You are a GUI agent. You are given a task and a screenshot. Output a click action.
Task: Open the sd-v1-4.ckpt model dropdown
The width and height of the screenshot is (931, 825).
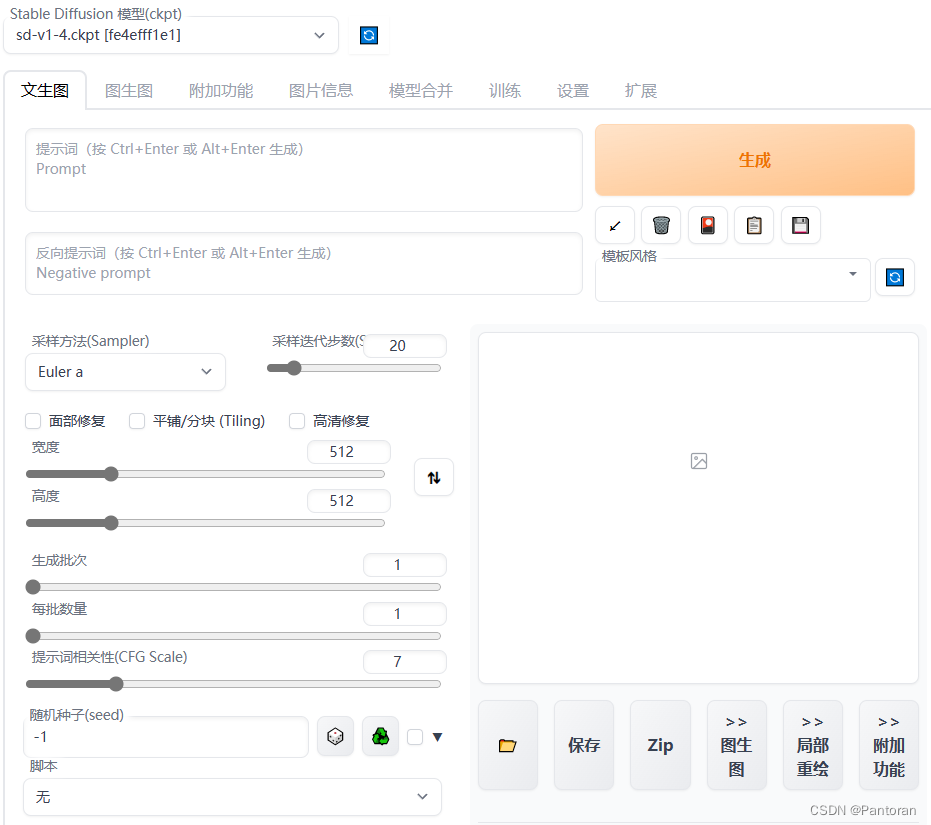pos(171,36)
